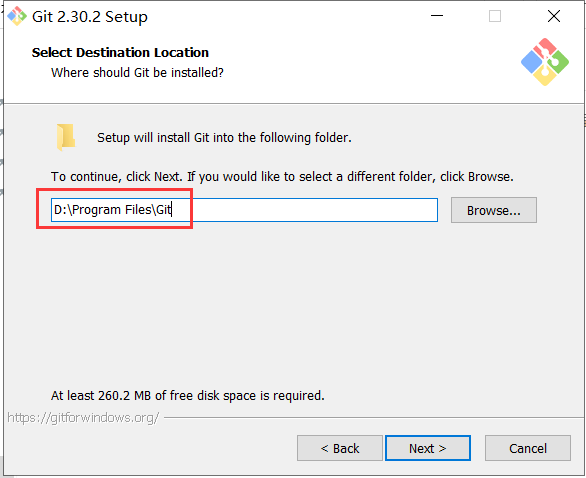Click the yellow folder icon

coord(66,137)
